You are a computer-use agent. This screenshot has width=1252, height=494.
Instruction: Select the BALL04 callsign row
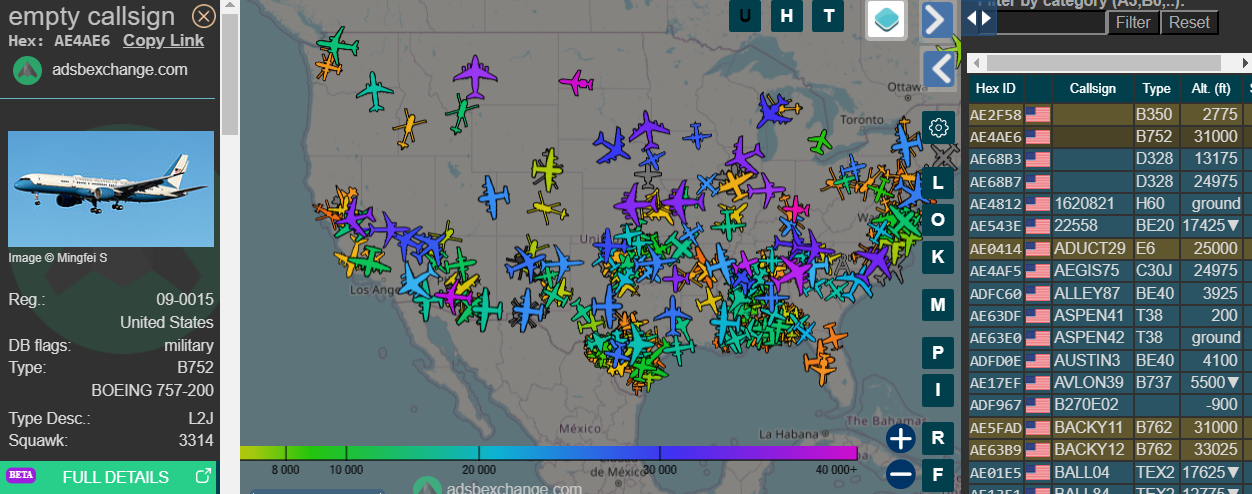point(1110,472)
